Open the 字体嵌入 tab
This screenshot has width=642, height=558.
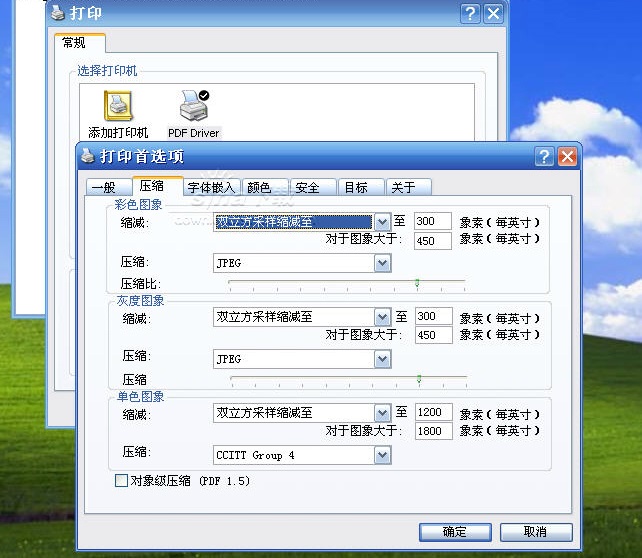pyautogui.click(x=211, y=187)
